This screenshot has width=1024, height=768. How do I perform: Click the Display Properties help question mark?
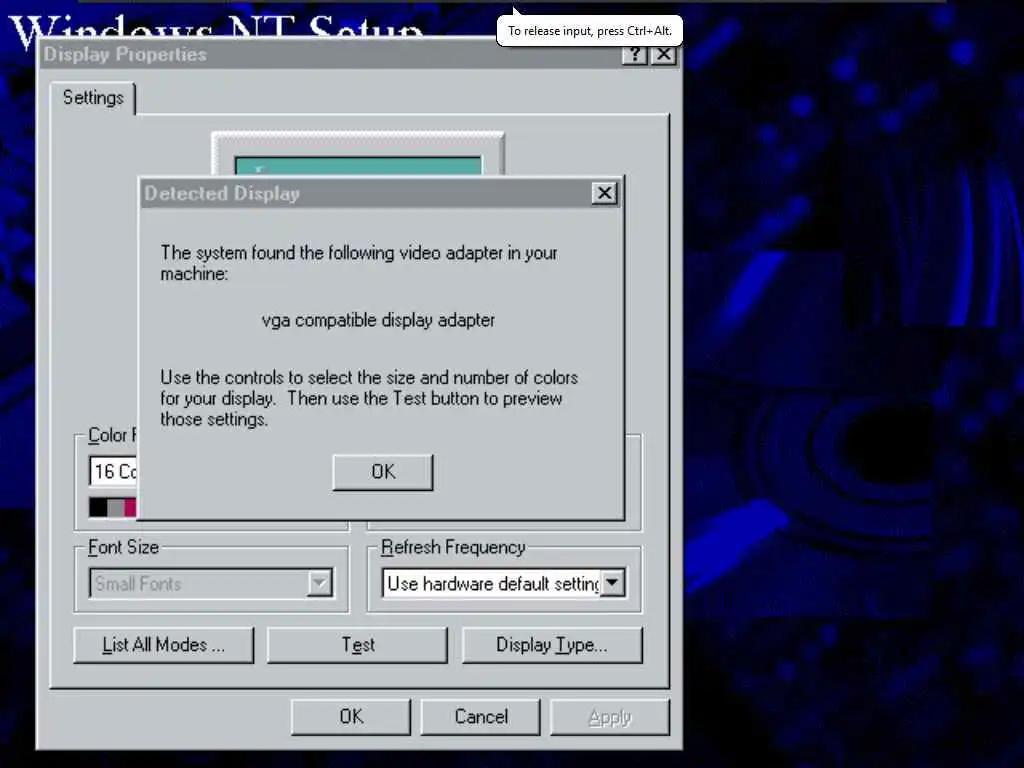[x=634, y=54]
